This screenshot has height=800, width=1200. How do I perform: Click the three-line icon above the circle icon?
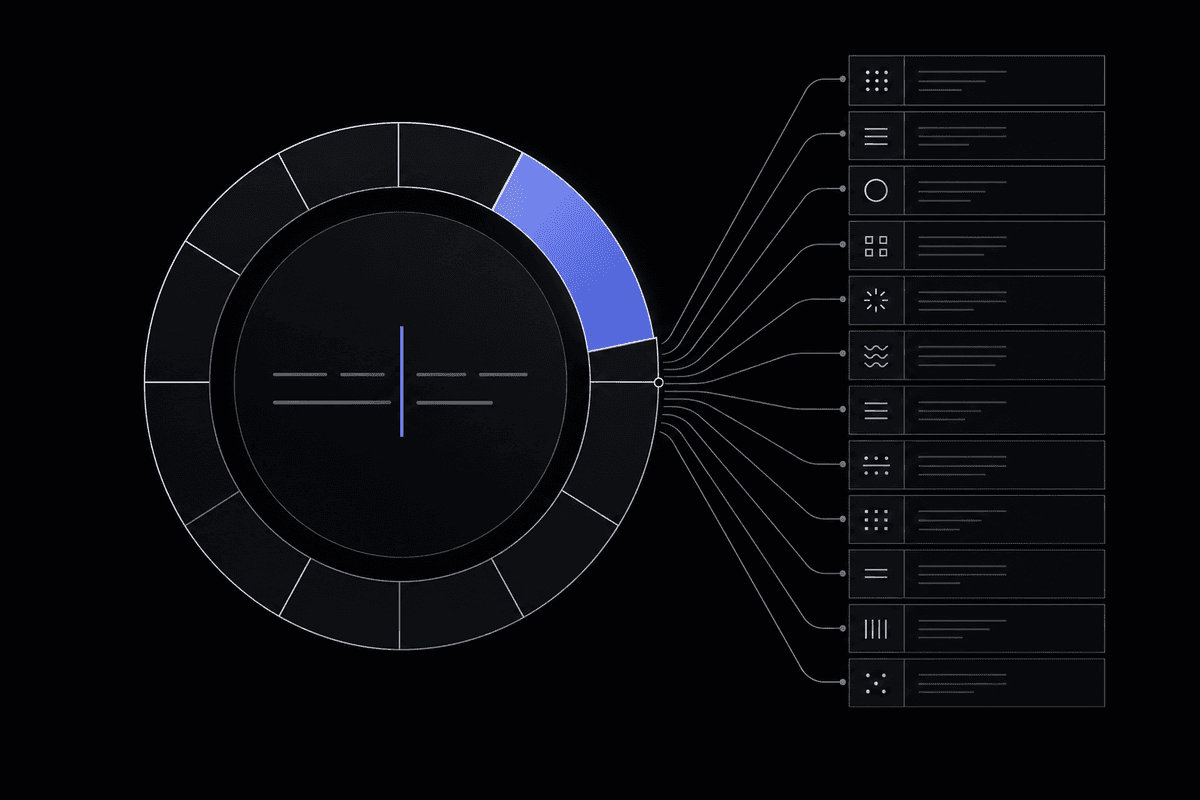(x=876, y=136)
